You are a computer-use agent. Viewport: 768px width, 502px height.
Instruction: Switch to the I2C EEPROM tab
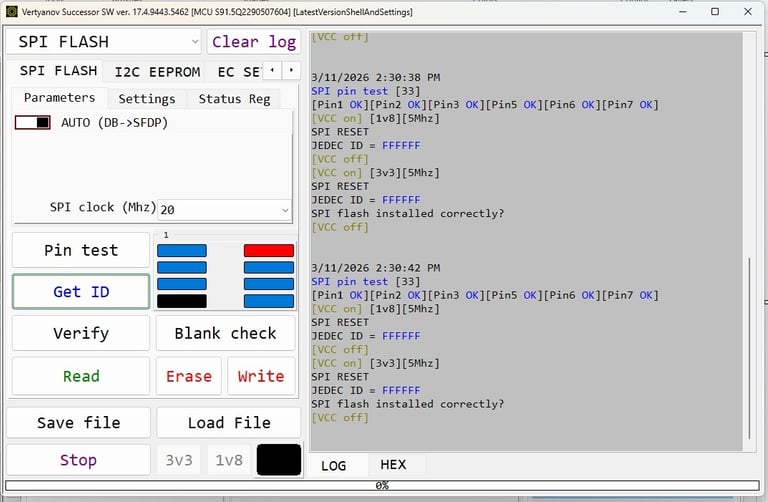point(157,72)
